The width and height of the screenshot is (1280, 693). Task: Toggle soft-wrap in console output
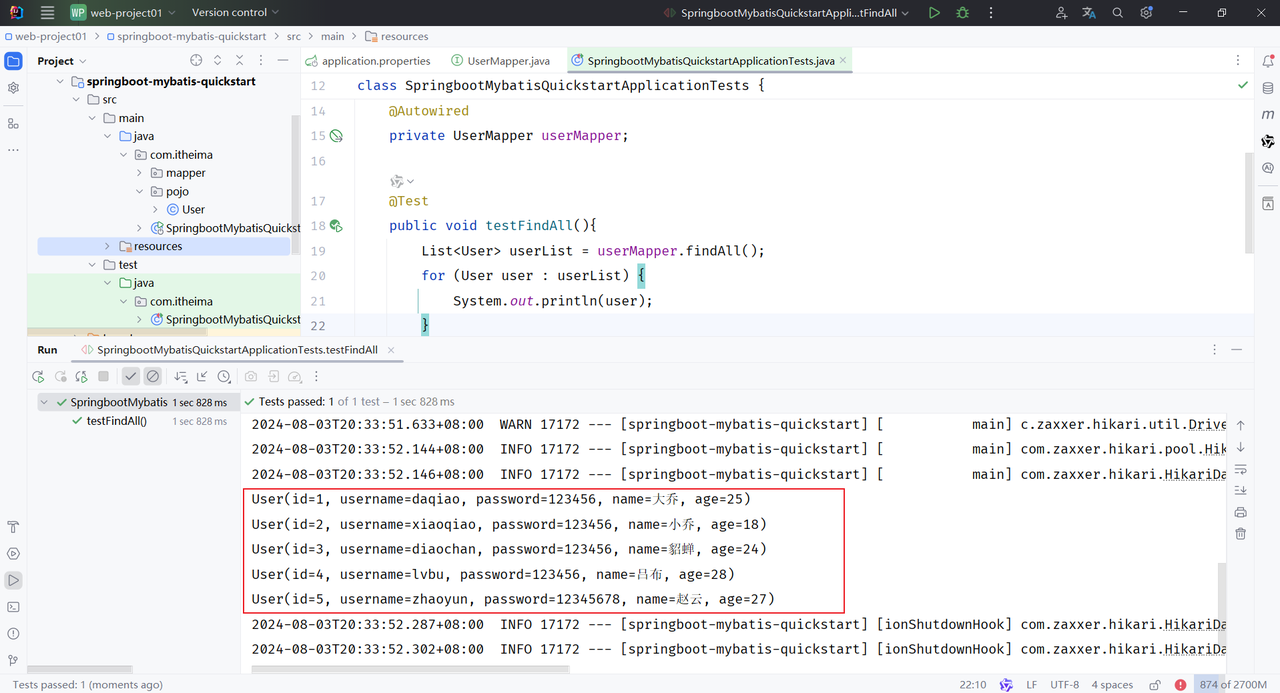point(1240,469)
